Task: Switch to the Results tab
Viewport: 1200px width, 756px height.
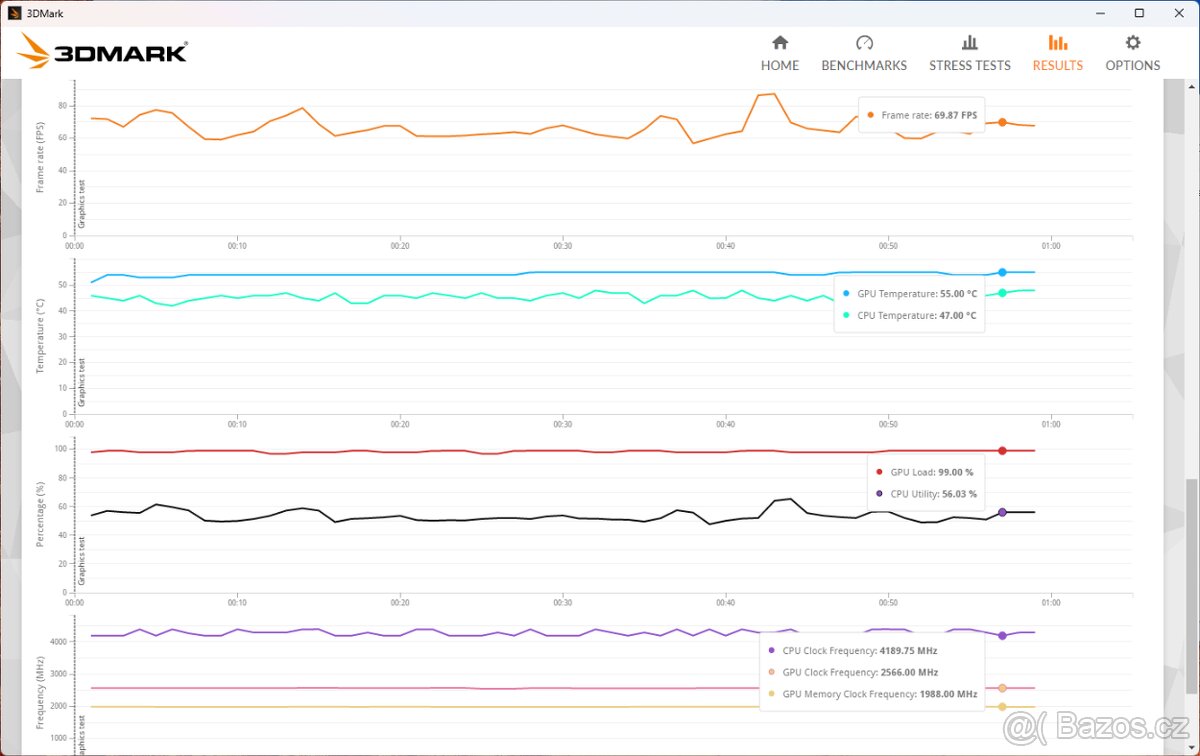Action: click(x=1057, y=53)
